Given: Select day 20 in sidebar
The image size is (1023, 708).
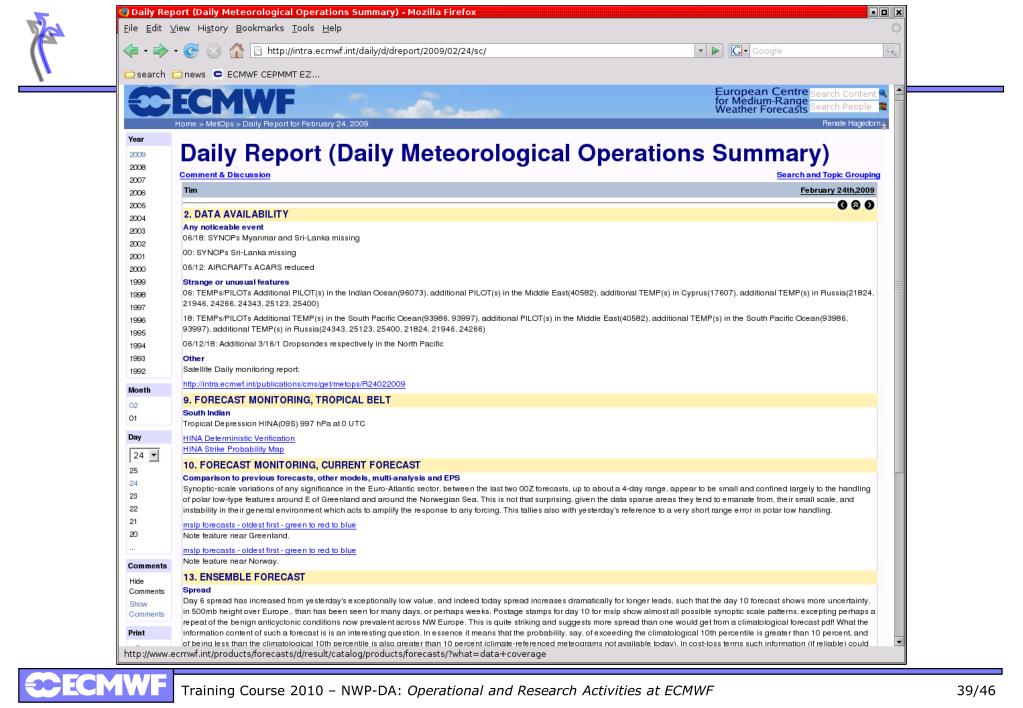Looking at the screenshot, I should pos(133,534).
